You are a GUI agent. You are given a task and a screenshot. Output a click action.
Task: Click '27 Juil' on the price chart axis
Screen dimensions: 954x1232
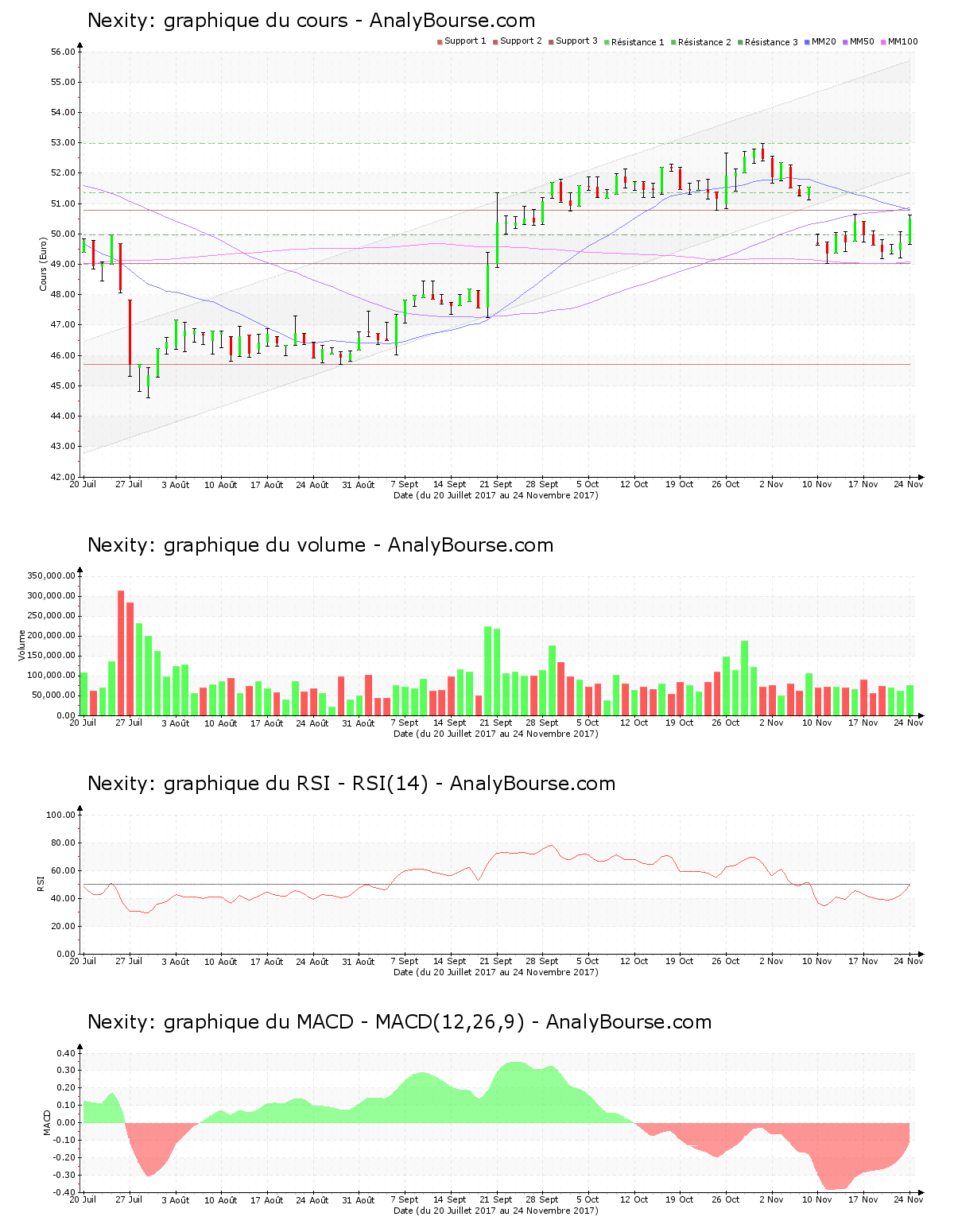[x=129, y=484]
